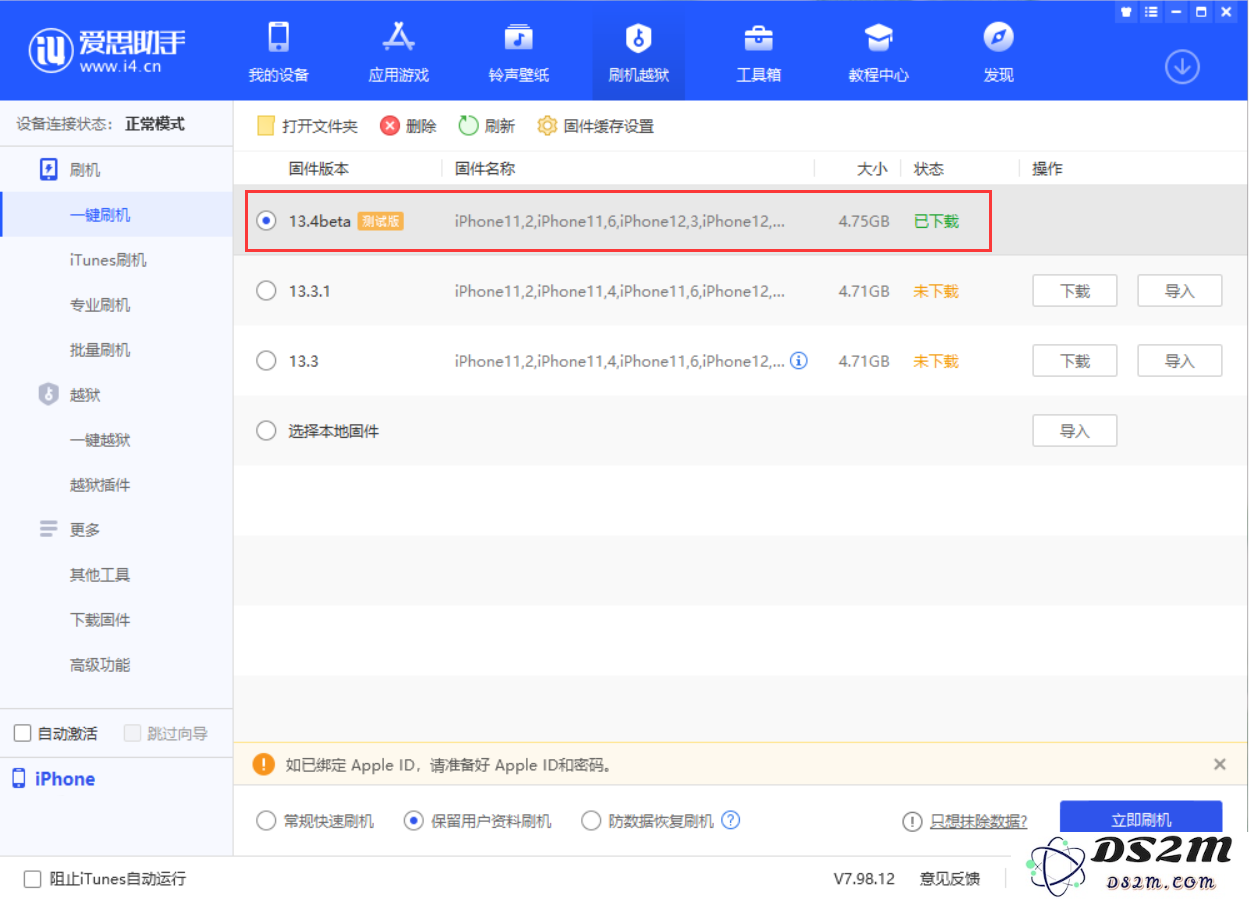The height and width of the screenshot is (900, 1249).
Task: Open the 只想抹除数据? link
Action: coord(979,821)
